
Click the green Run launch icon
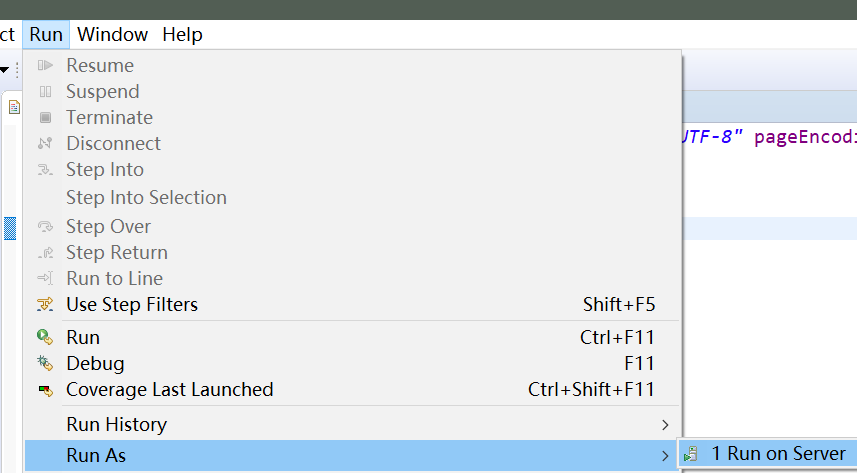click(45, 337)
